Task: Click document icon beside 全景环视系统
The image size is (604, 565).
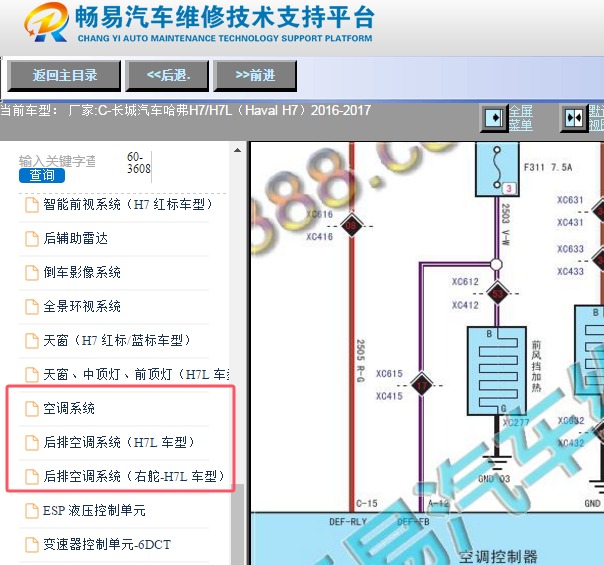Action: point(32,307)
